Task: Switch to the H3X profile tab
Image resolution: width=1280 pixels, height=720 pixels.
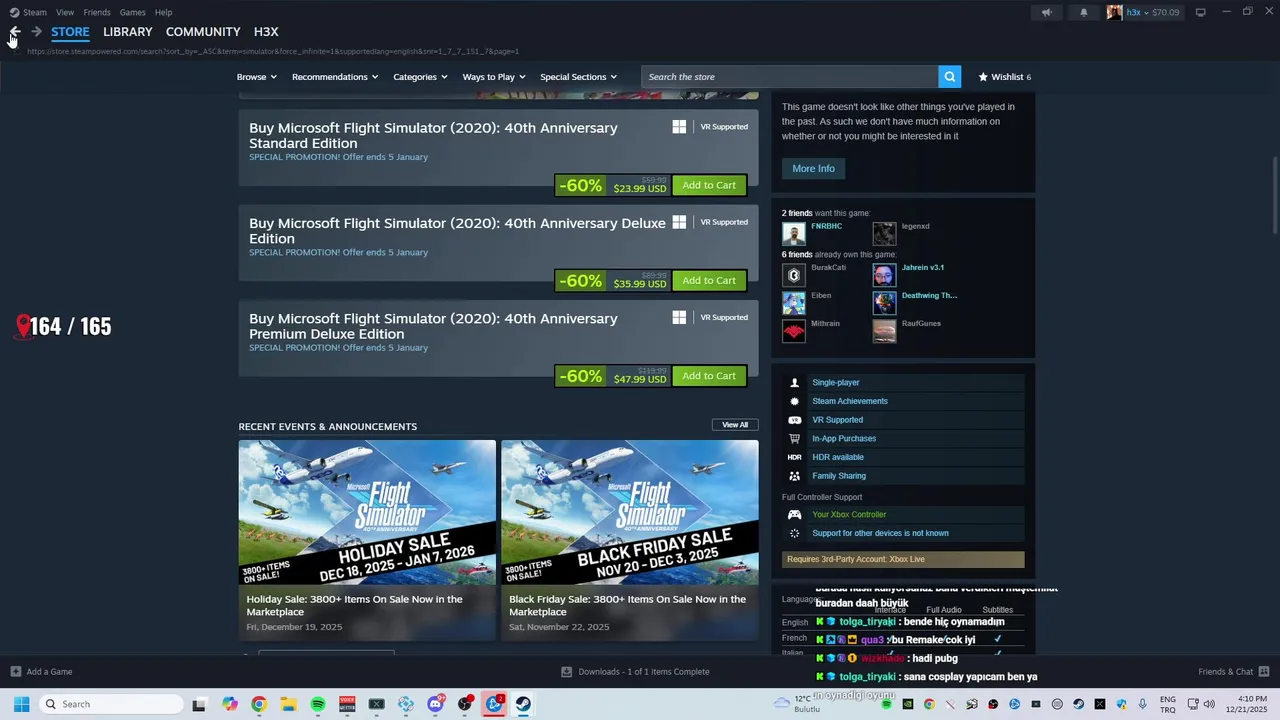Action: pyautogui.click(x=266, y=32)
